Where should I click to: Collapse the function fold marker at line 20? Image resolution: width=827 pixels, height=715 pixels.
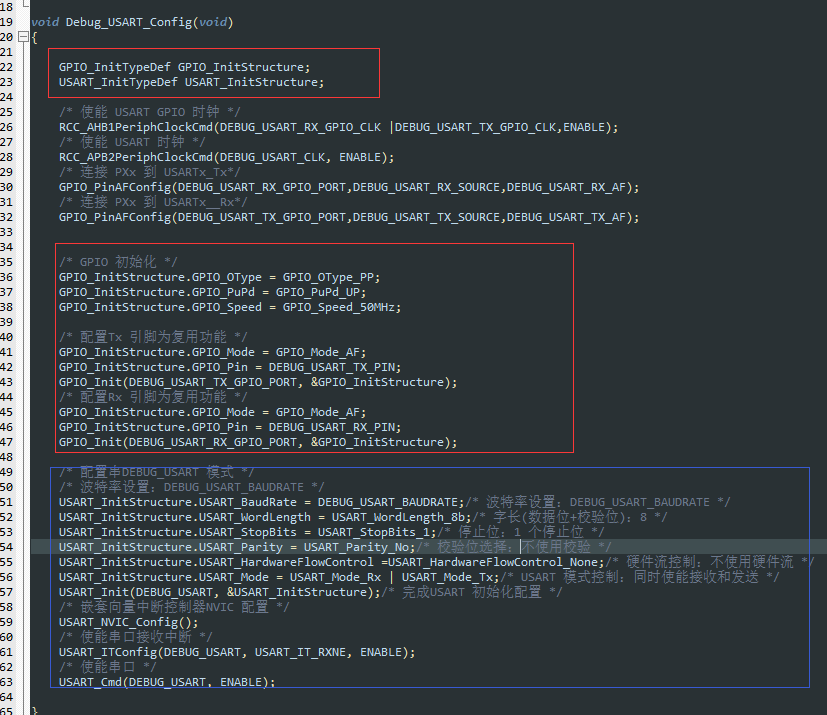pyautogui.click(x=23, y=37)
